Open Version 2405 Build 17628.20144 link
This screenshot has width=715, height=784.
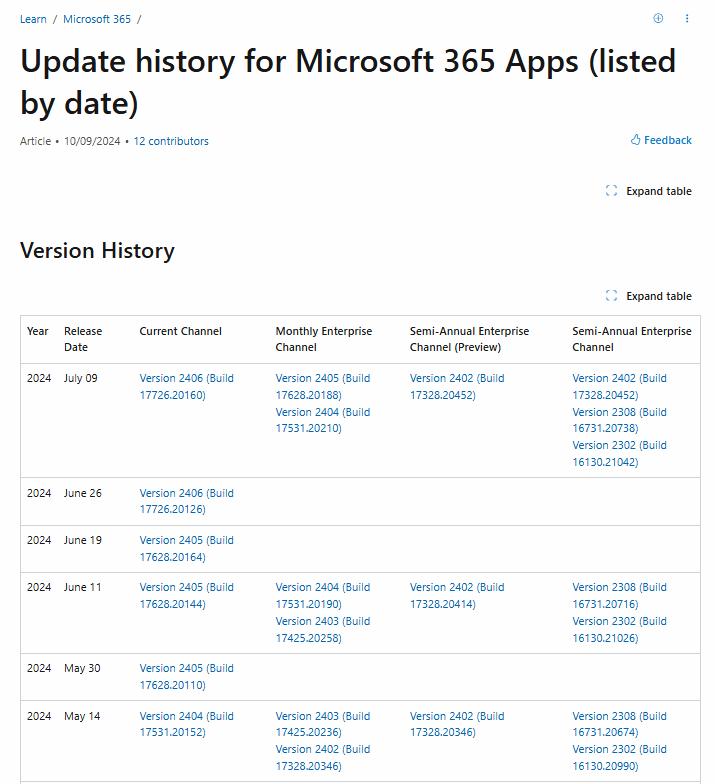coord(186,596)
